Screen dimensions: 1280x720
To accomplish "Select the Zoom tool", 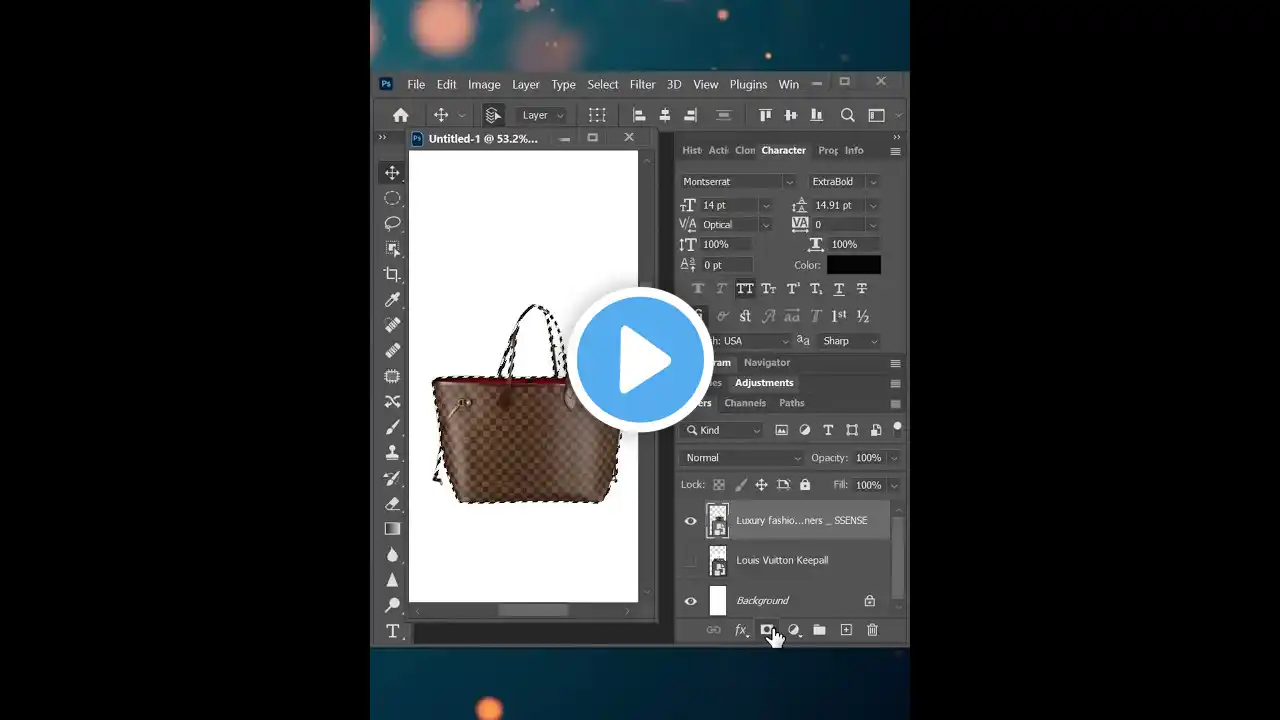I will tap(392, 605).
